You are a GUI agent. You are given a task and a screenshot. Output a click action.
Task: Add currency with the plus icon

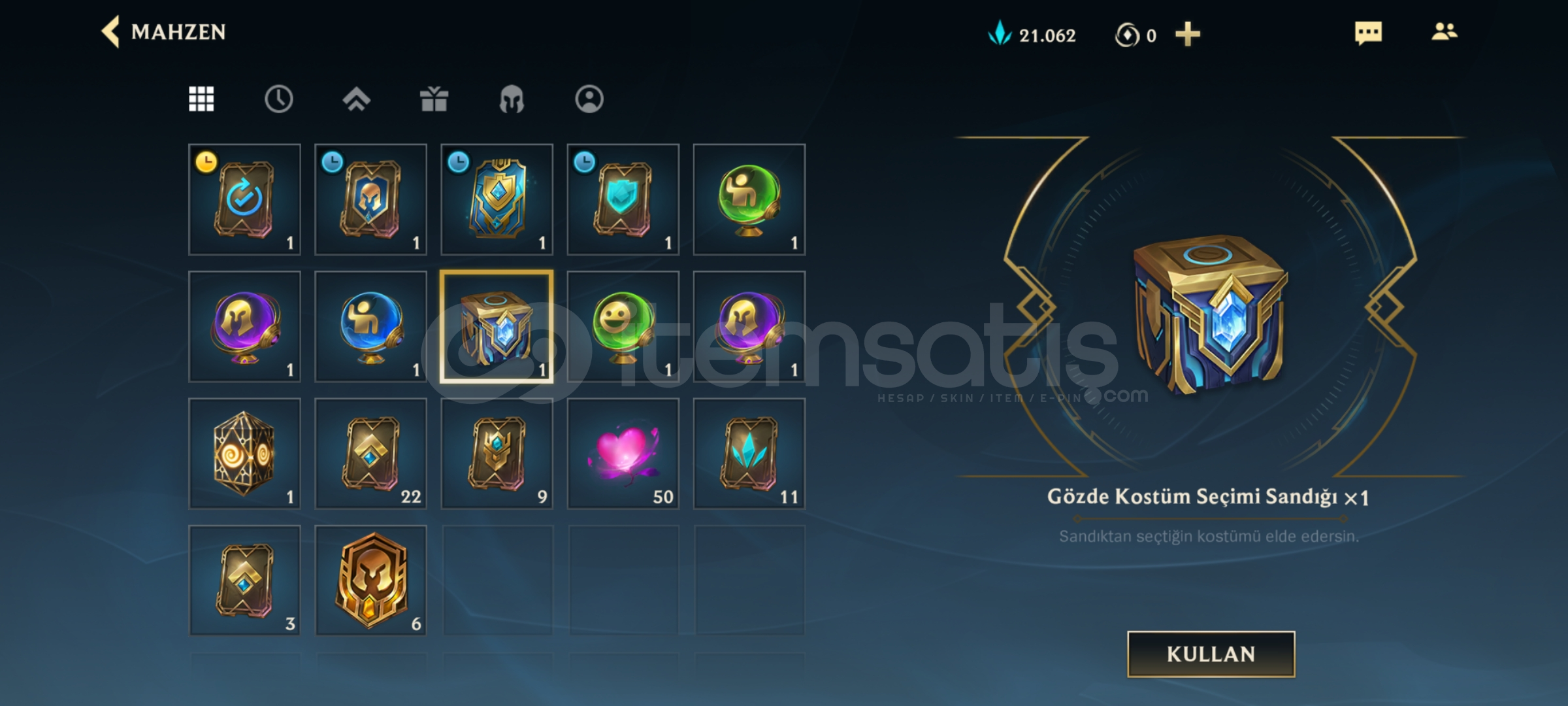click(x=1188, y=34)
